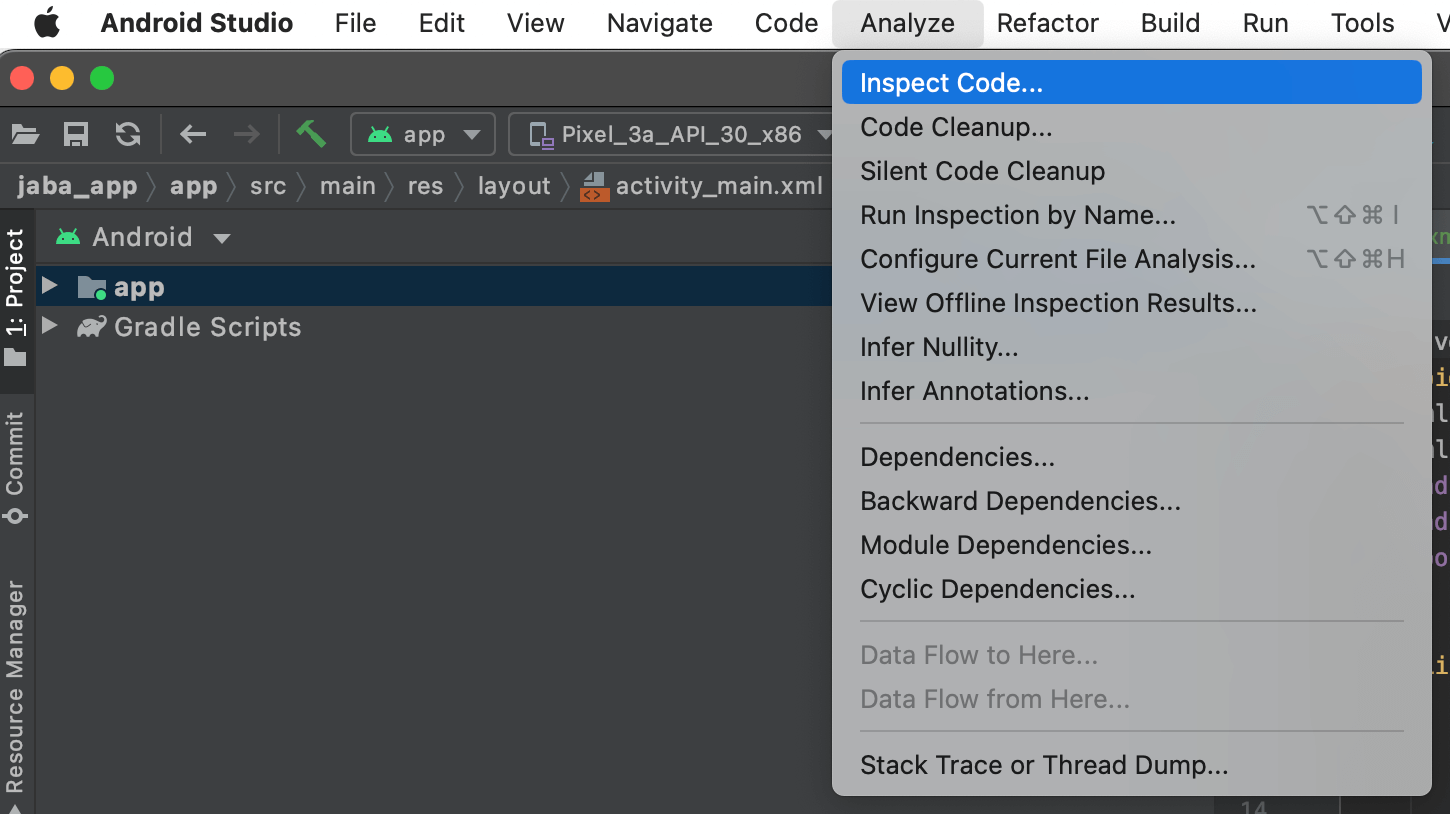Select Code Cleanup... menu entry
This screenshot has height=814, width=1450.
point(1132,127)
